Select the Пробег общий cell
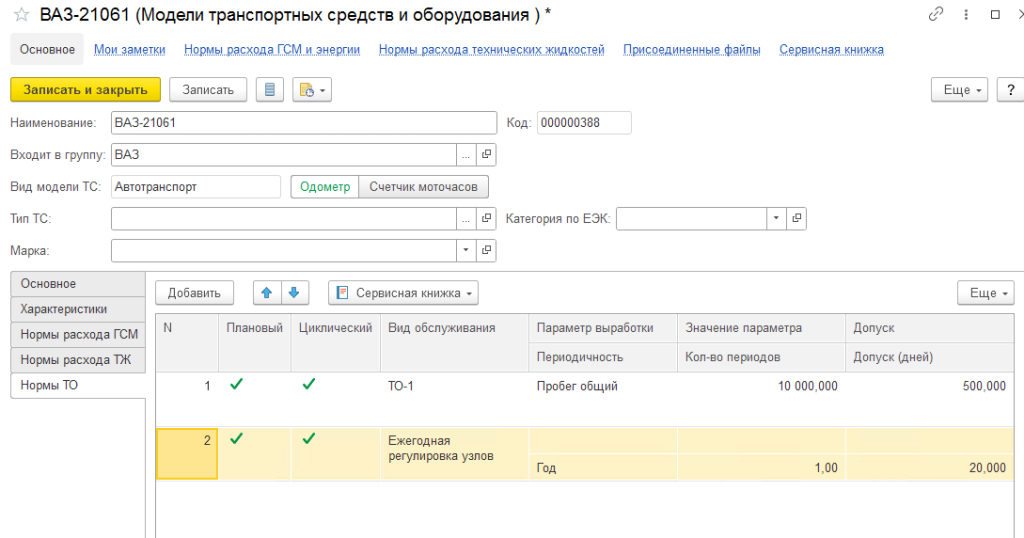This screenshot has height=538, width=1024. pyautogui.click(x=603, y=386)
